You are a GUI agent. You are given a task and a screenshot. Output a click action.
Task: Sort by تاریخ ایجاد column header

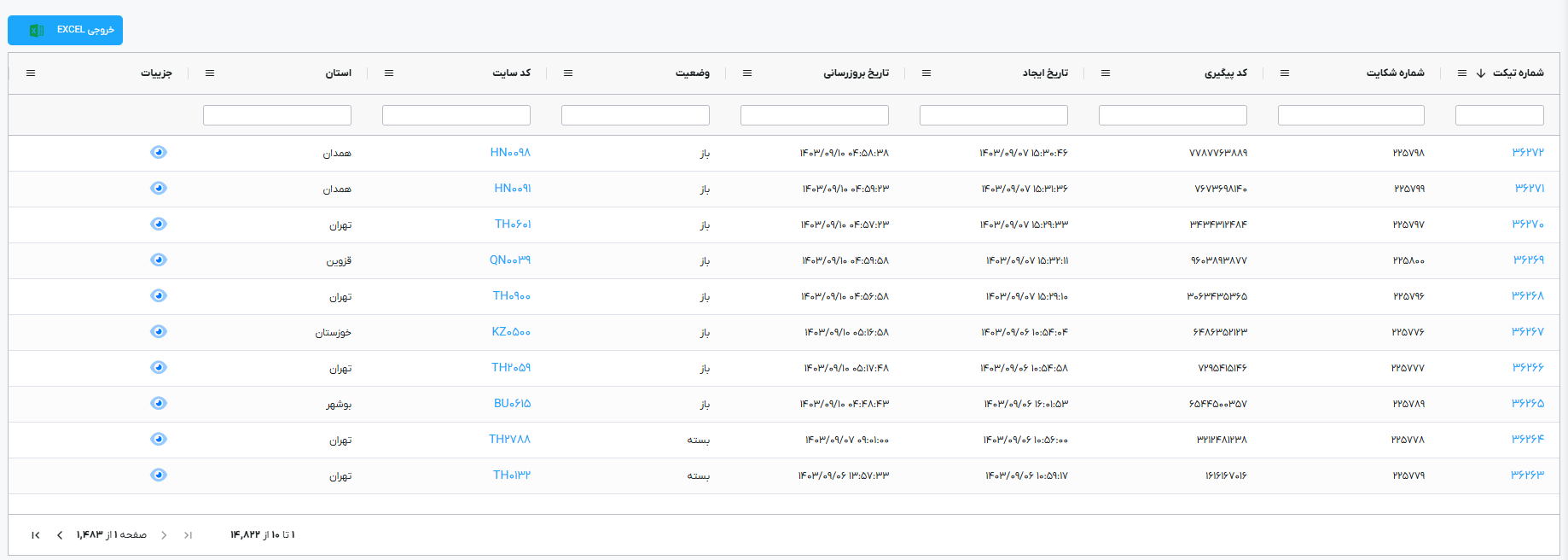[x=1045, y=73]
